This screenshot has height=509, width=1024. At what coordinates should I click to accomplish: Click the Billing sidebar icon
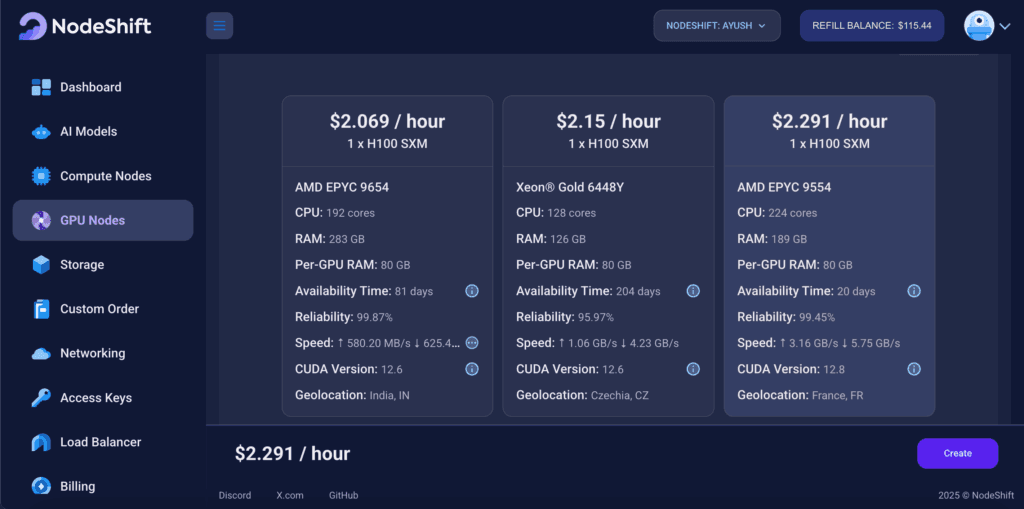pos(41,487)
